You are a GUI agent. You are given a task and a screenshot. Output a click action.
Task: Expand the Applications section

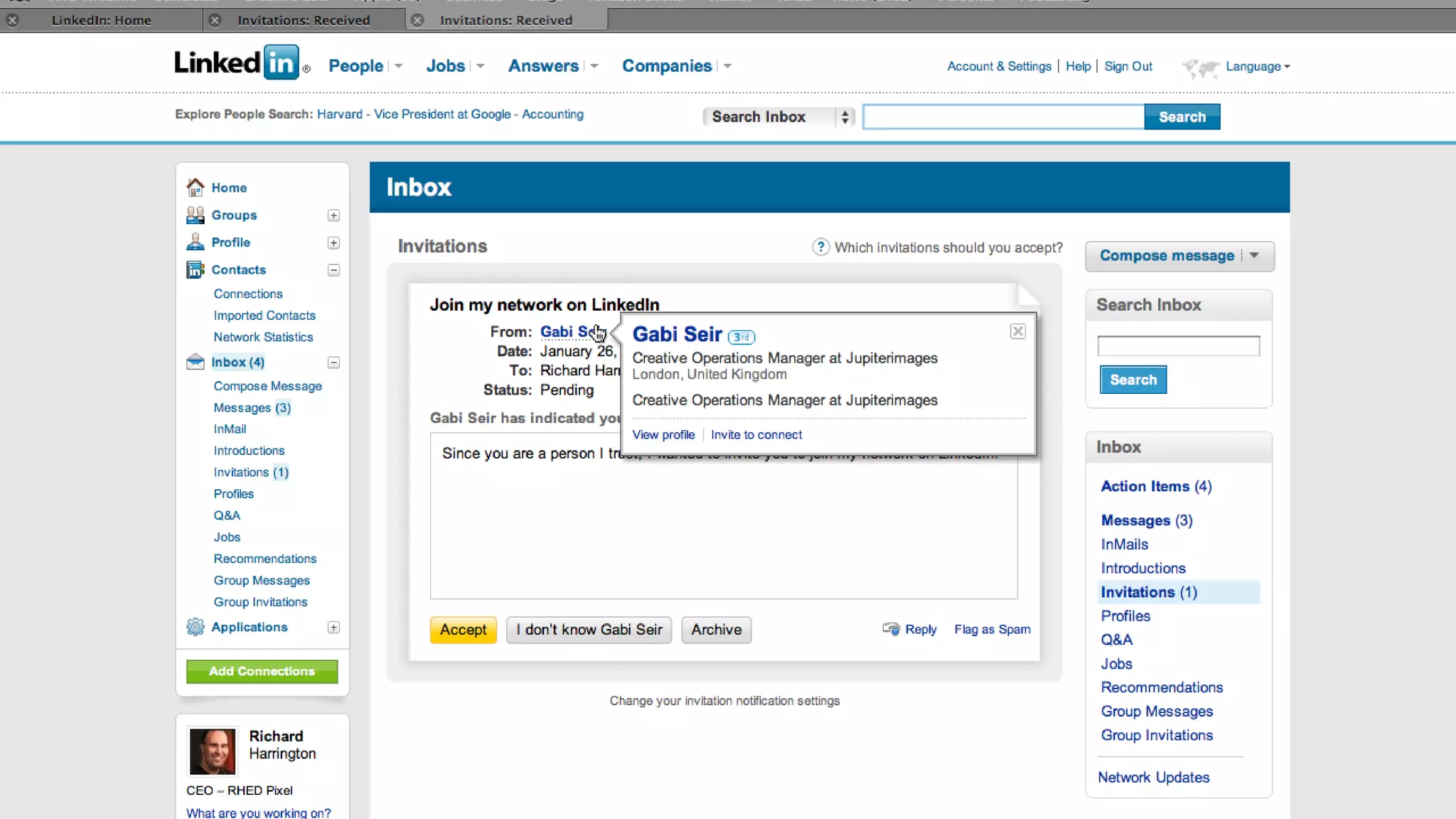[x=333, y=627]
